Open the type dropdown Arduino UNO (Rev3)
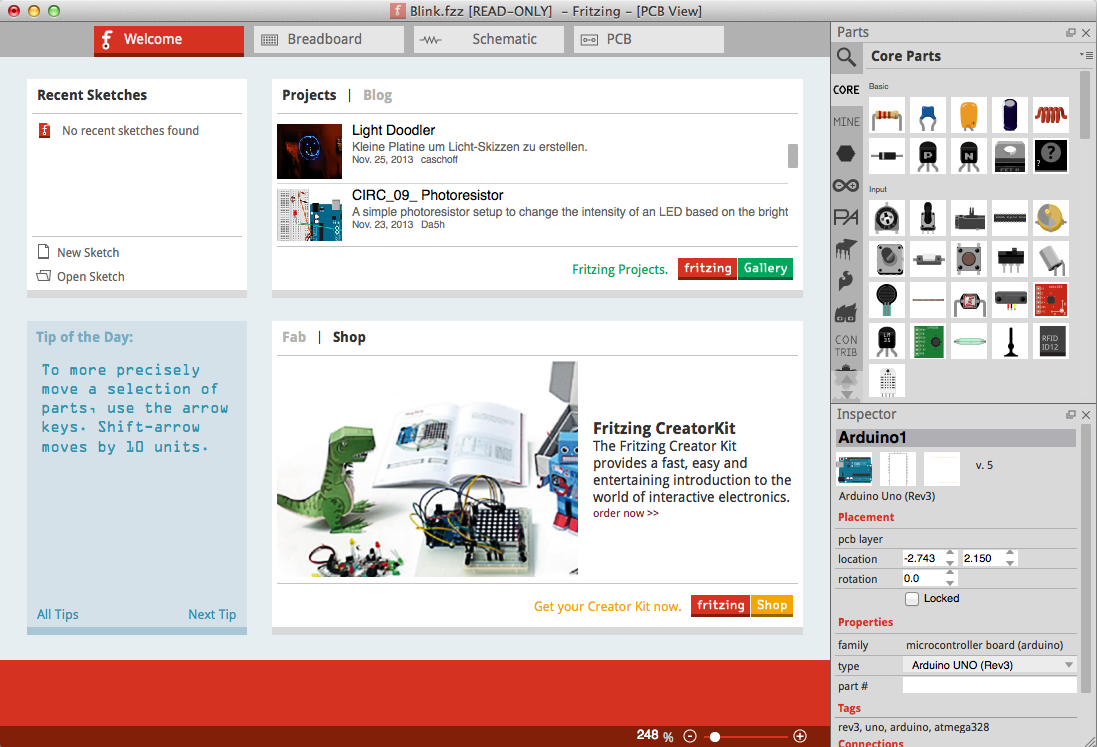The width and height of the screenshot is (1097, 747). [989, 665]
